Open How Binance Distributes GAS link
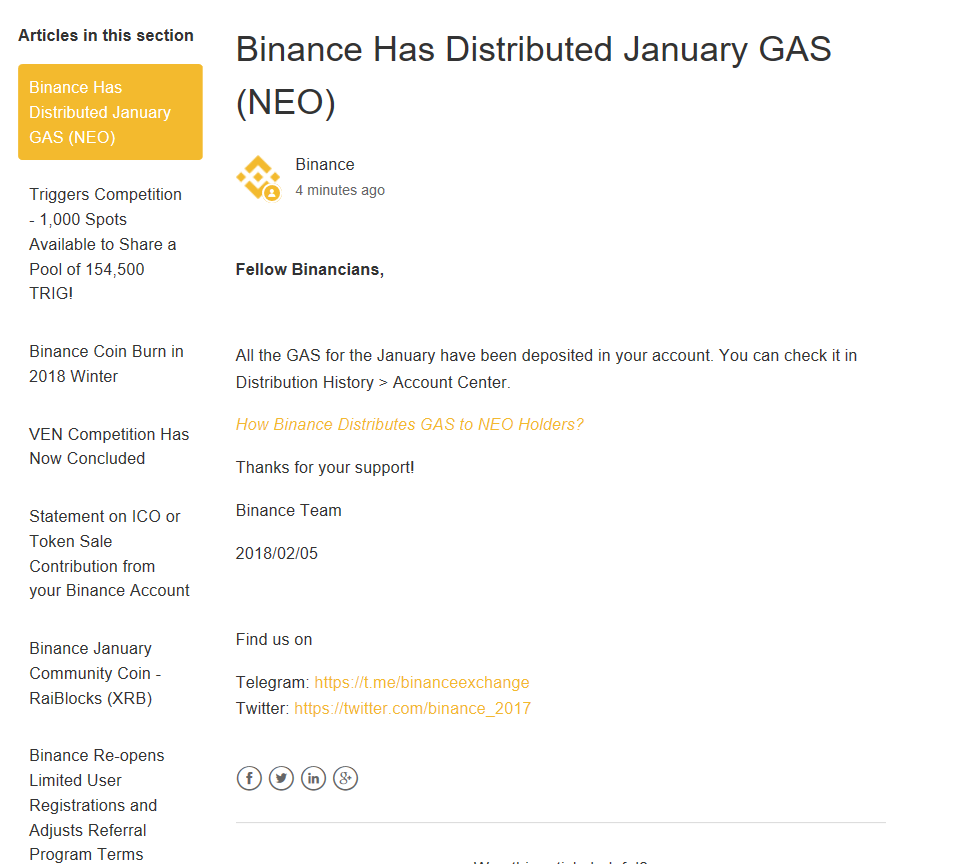This screenshot has height=864, width=972. click(x=409, y=424)
